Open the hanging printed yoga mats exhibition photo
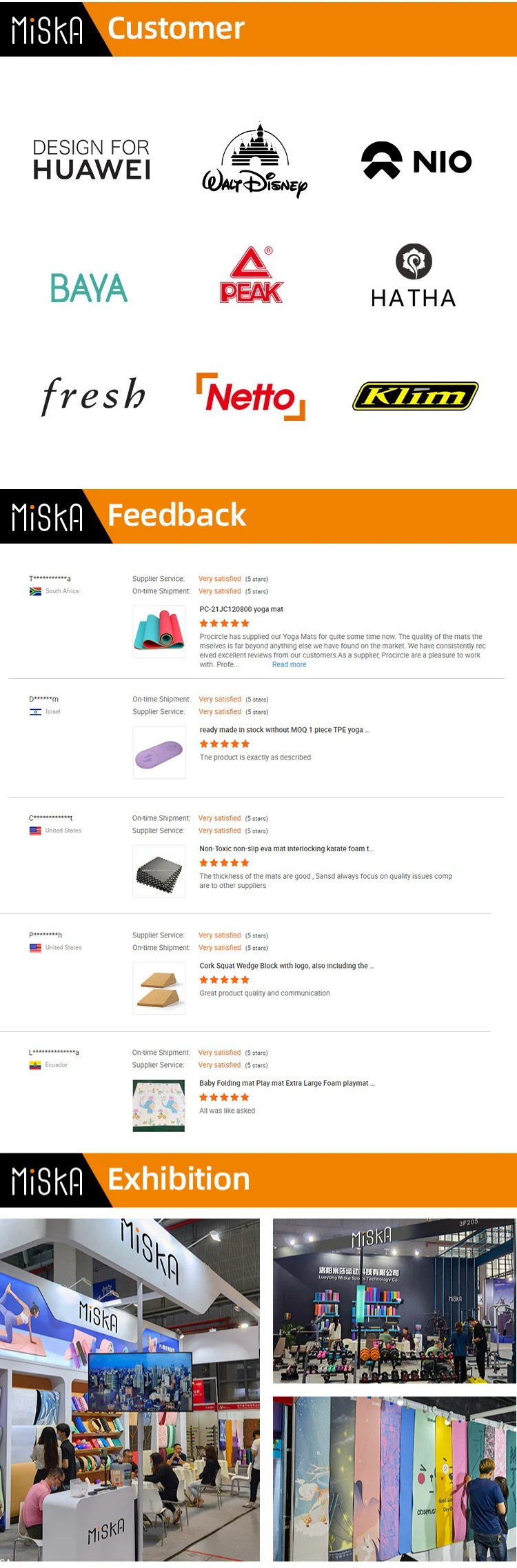Image resolution: width=517 pixels, height=1568 pixels. coord(394,1479)
